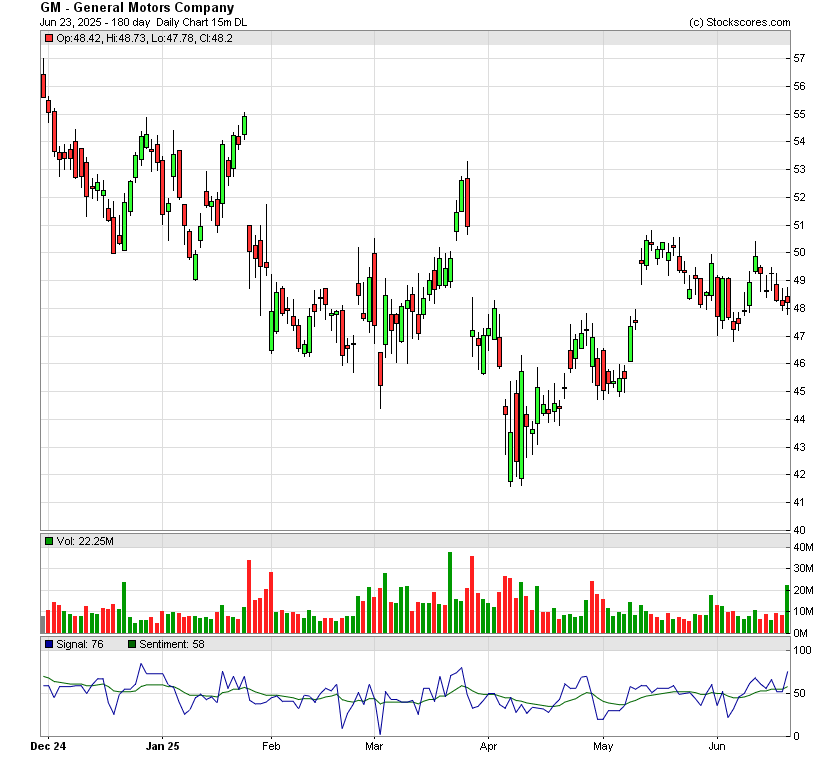Click the 20M volume axis label
830x767 pixels.
click(x=803, y=591)
